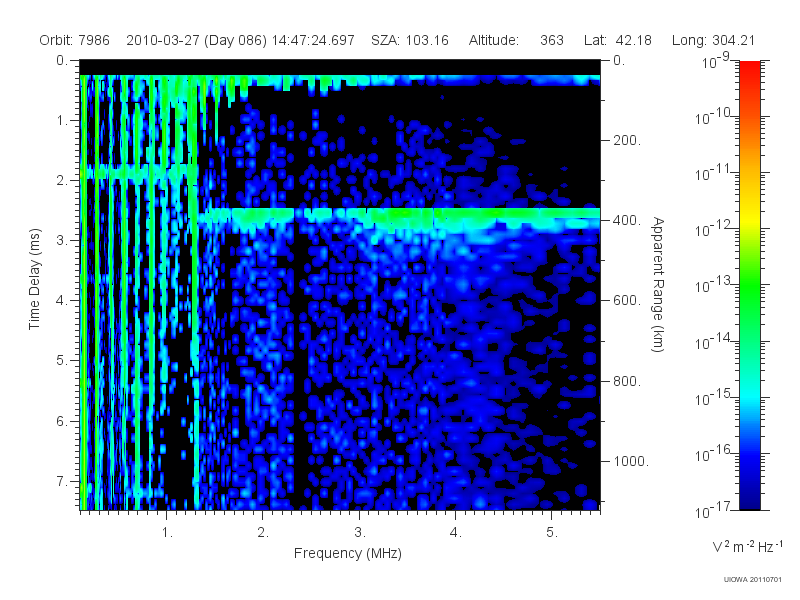Click the short horizontal green band near 1.8 ms

coord(138,172)
